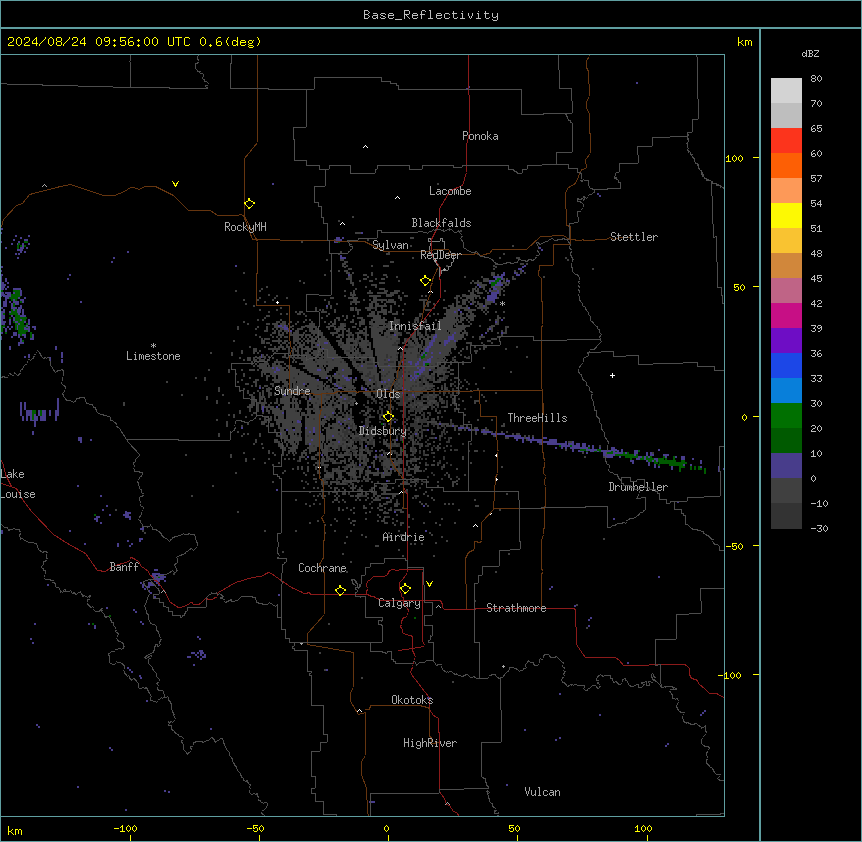Click the Ponoka city label
The width and height of the screenshot is (862, 842).
point(480,136)
